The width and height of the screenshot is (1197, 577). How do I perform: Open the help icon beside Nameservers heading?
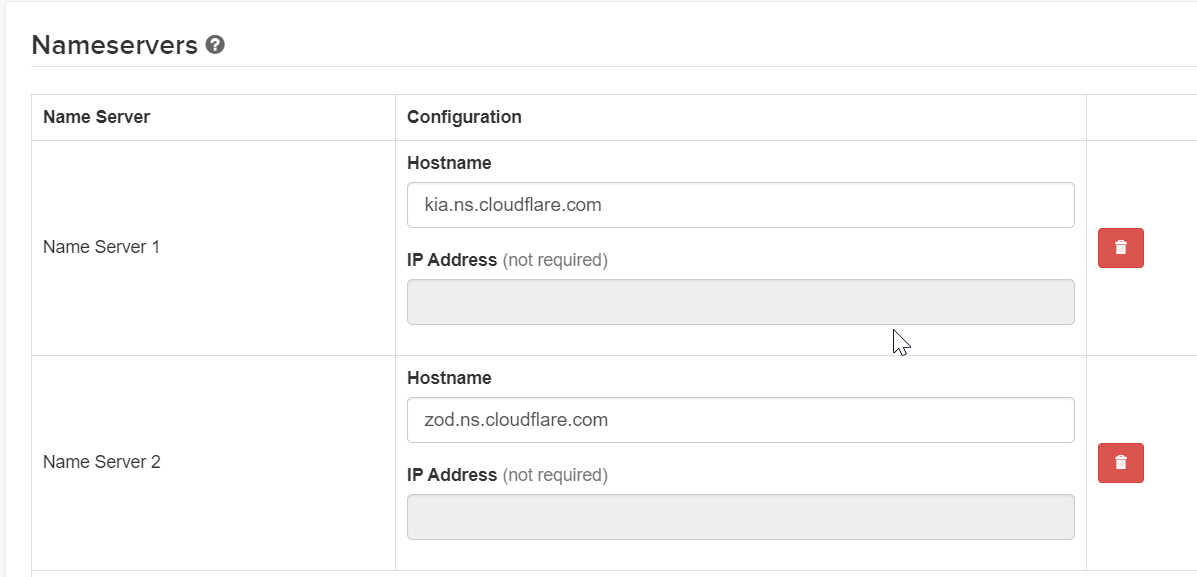click(x=215, y=45)
